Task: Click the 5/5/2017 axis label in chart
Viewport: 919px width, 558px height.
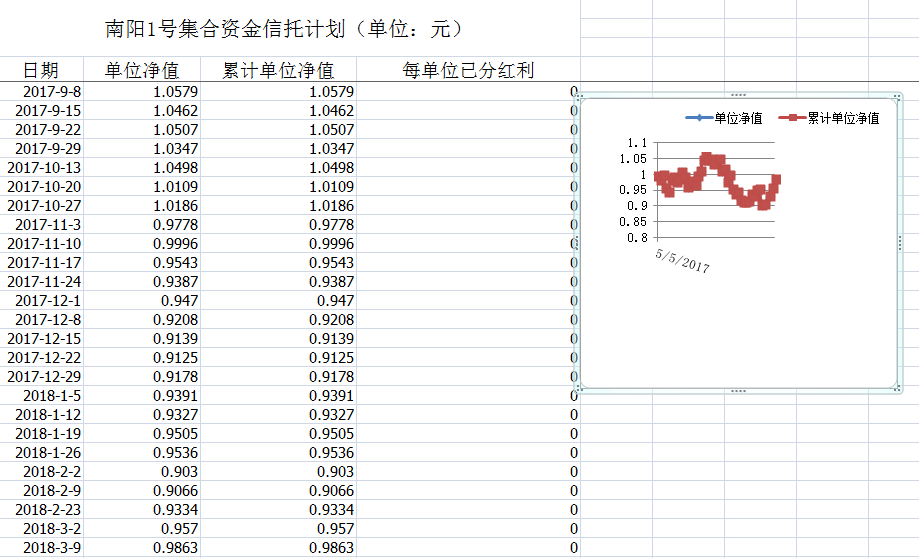Action: click(682, 261)
